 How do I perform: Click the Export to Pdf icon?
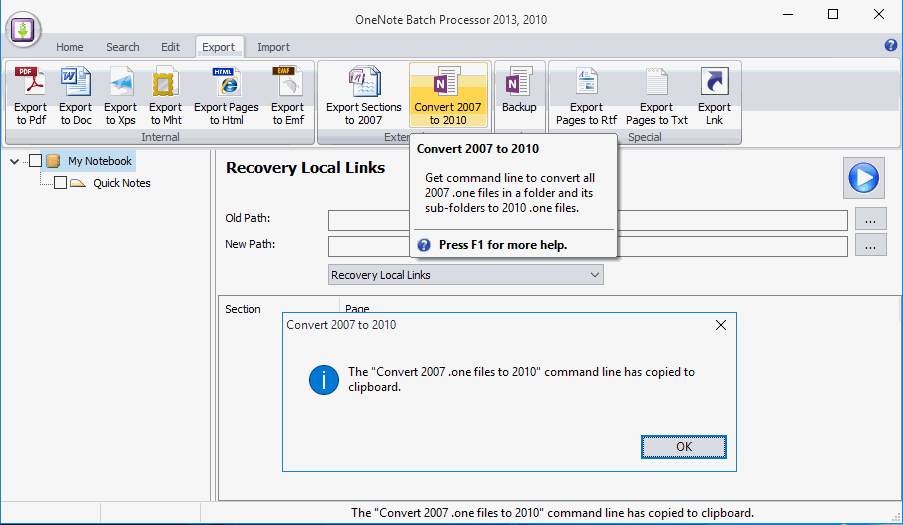coord(31,96)
